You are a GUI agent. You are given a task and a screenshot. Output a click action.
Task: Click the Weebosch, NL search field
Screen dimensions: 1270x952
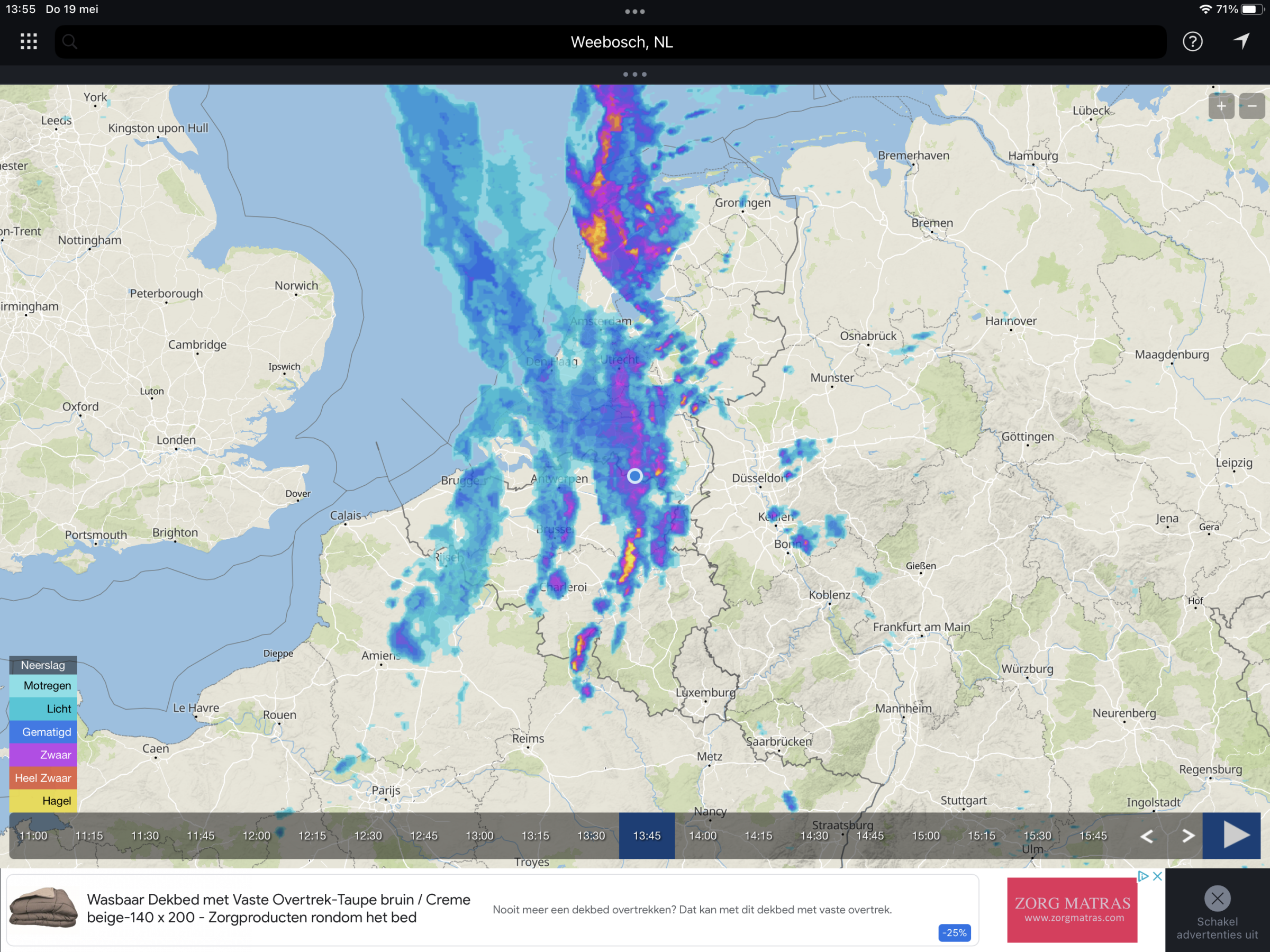click(x=621, y=42)
